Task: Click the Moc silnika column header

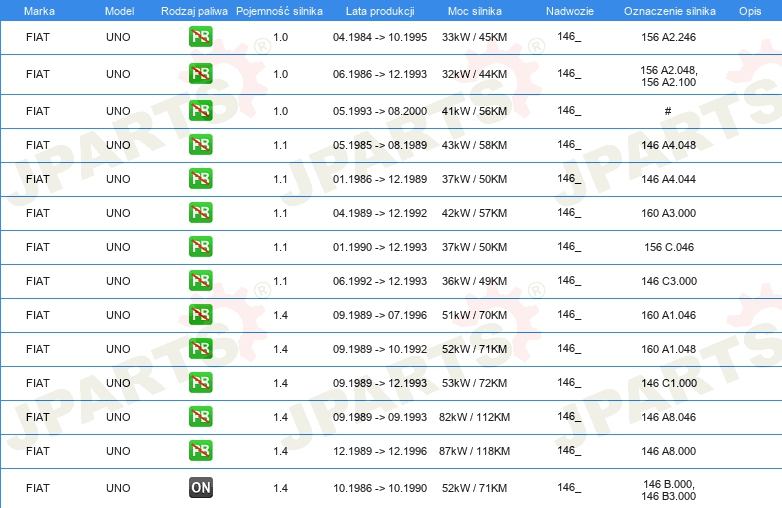Action: [x=474, y=11]
